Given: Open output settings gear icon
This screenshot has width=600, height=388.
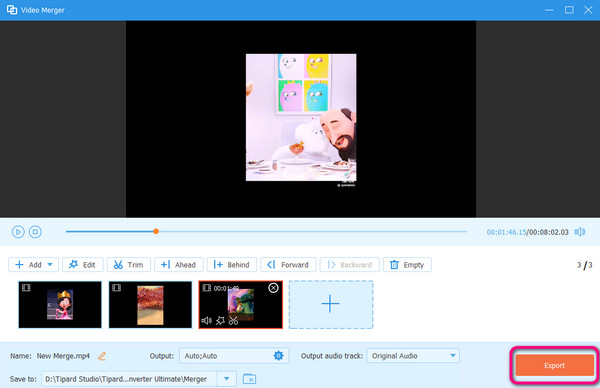Looking at the screenshot, I should [278, 355].
